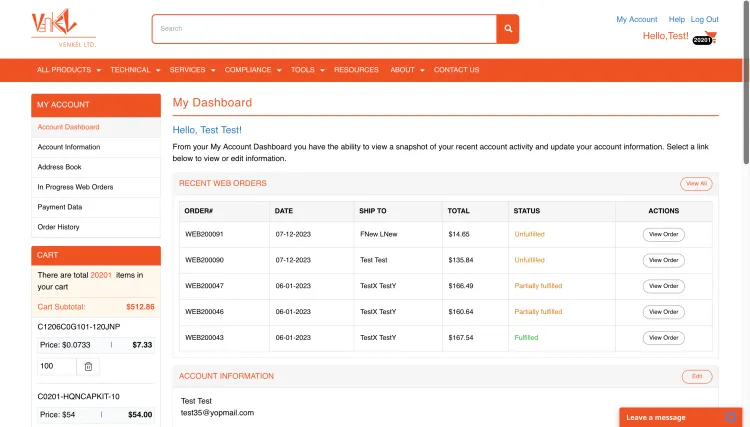The image size is (750, 427).
Task: Click the search magnifier button
Action: [508, 29]
